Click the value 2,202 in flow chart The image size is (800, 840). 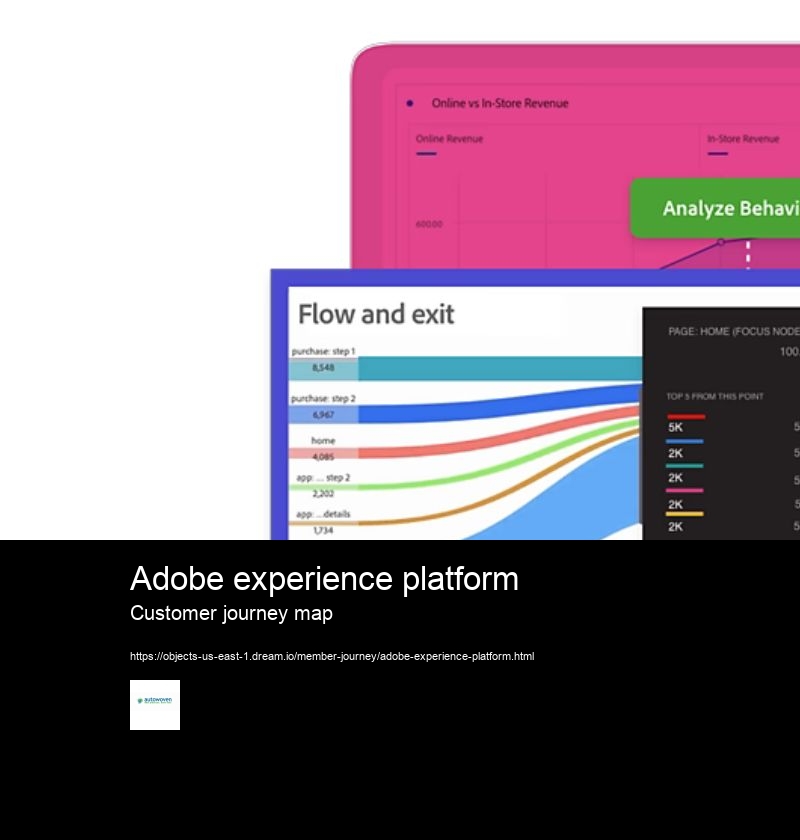(x=323, y=493)
